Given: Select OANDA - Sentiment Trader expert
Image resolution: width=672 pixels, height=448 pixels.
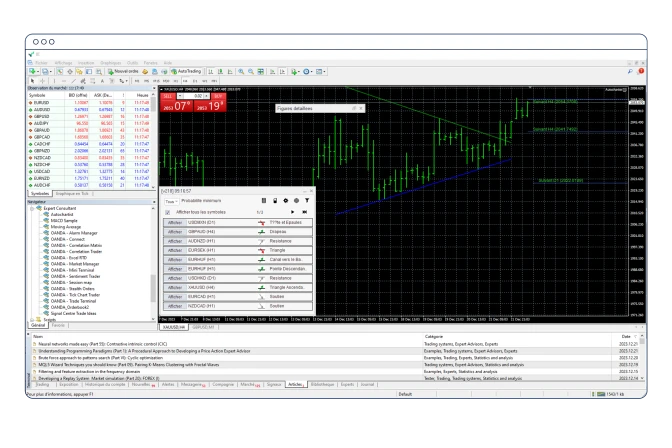Looking at the screenshot, I should (75, 276).
